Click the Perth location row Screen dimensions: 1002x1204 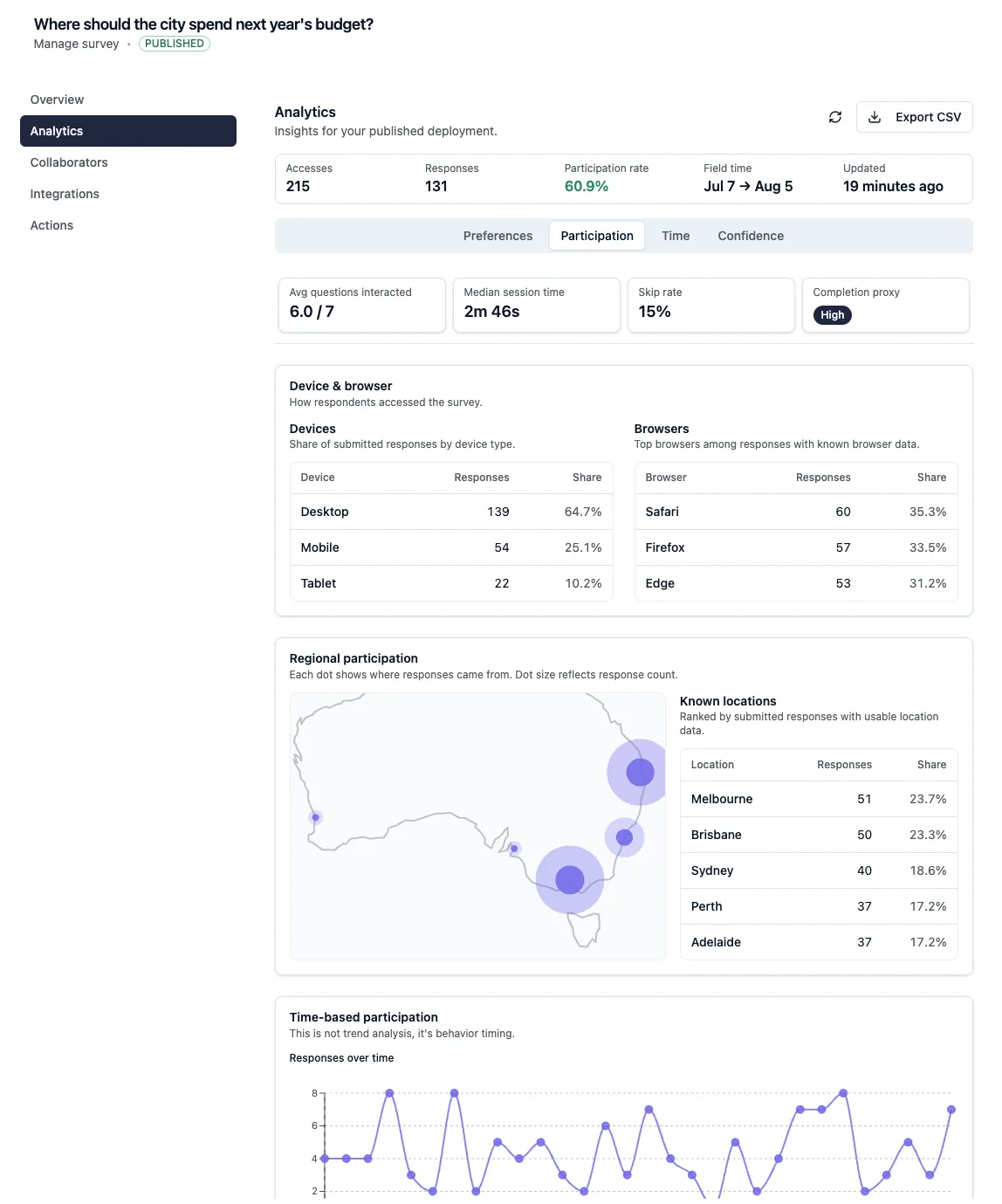click(x=819, y=906)
